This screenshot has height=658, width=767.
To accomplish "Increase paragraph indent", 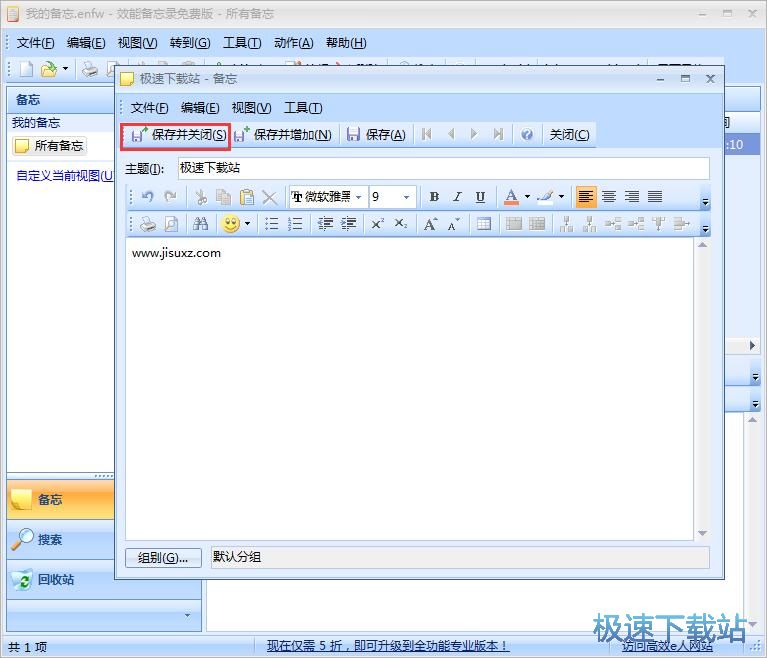I will [x=348, y=224].
